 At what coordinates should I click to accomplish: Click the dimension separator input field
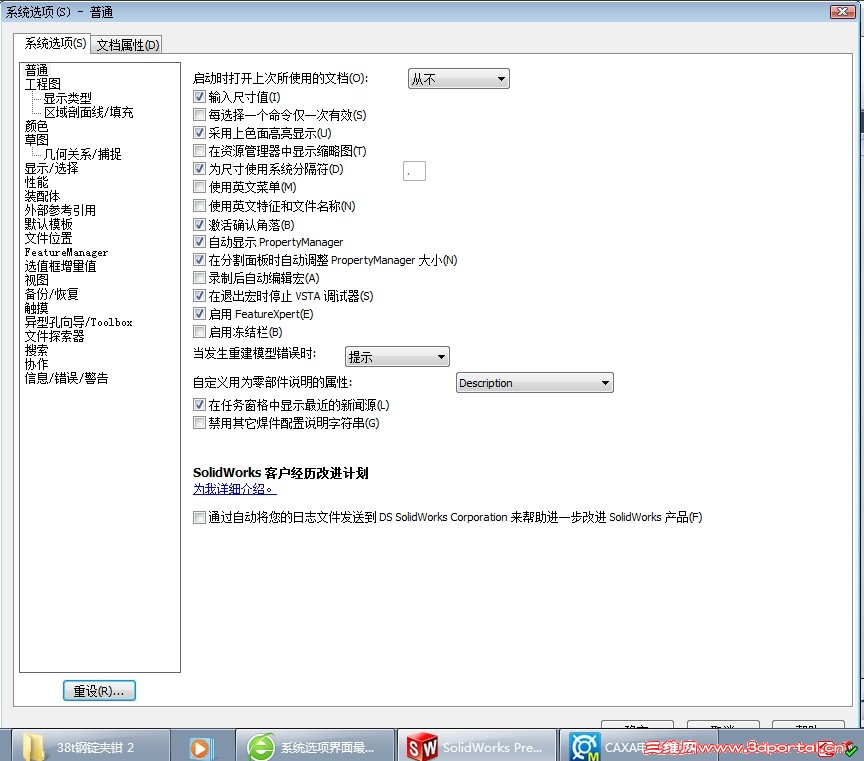(x=414, y=170)
